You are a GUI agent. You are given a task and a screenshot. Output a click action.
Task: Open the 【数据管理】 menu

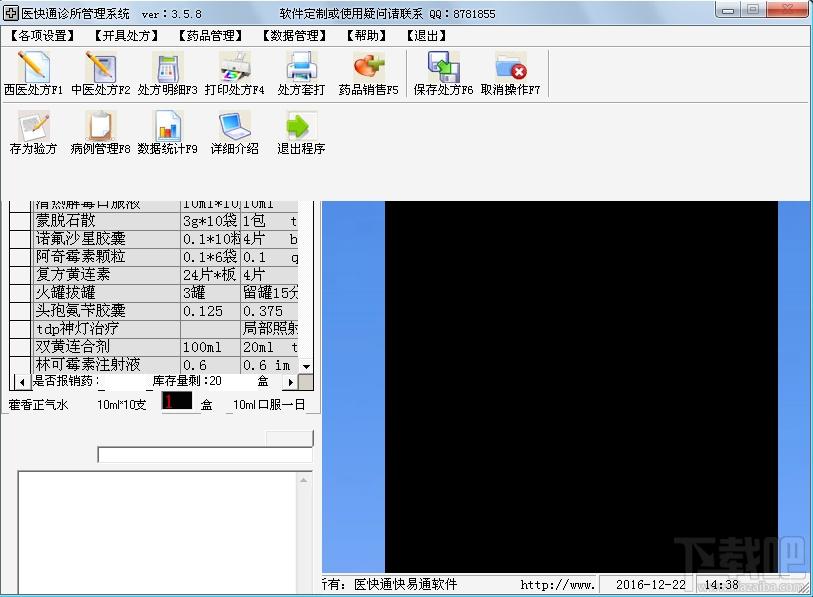point(294,36)
